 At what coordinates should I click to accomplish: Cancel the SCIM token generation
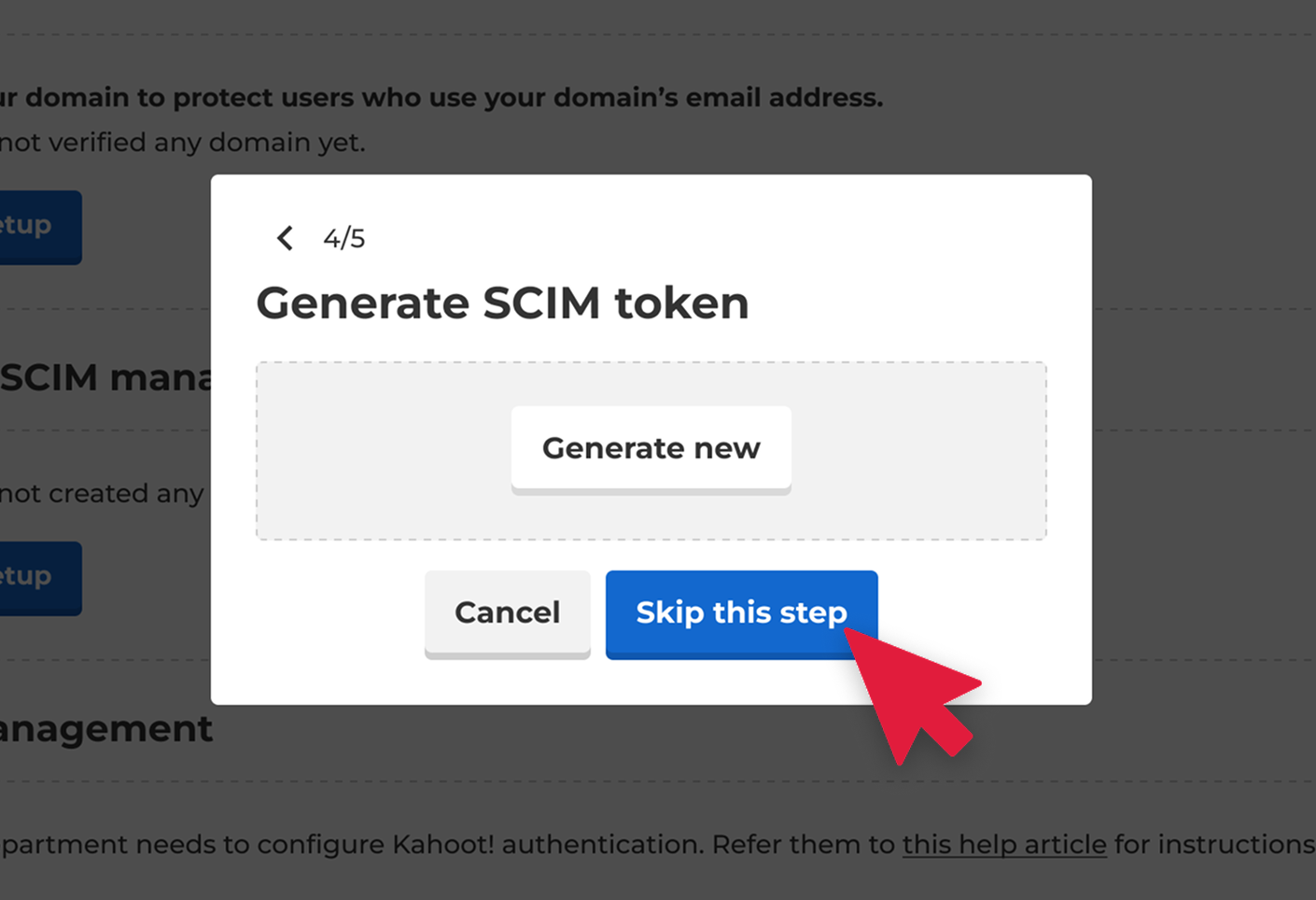(x=507, y=613)
